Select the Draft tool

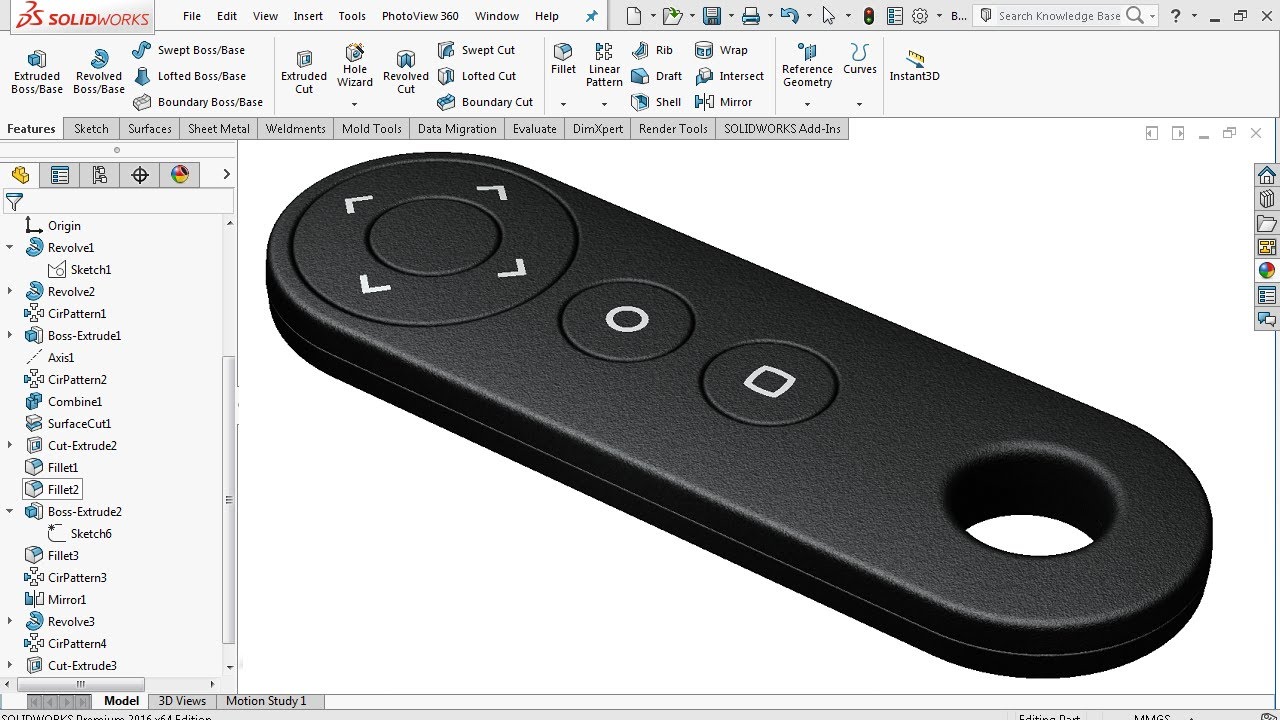656,76
